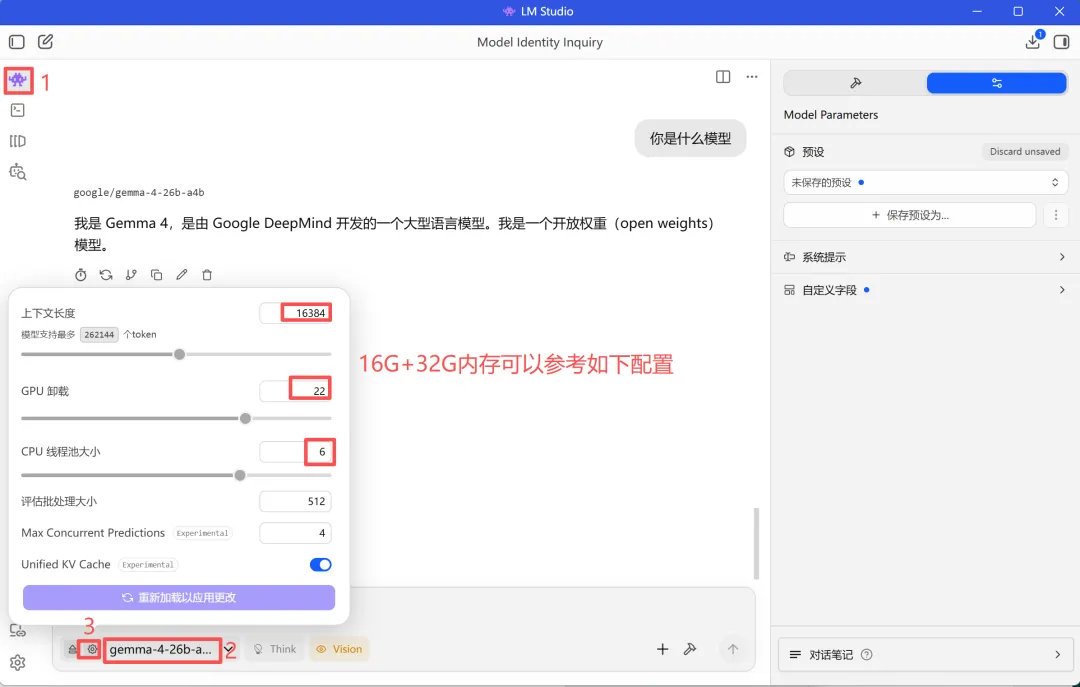
Task: Toggle the Think reasoning button
Action: [275, 649]
